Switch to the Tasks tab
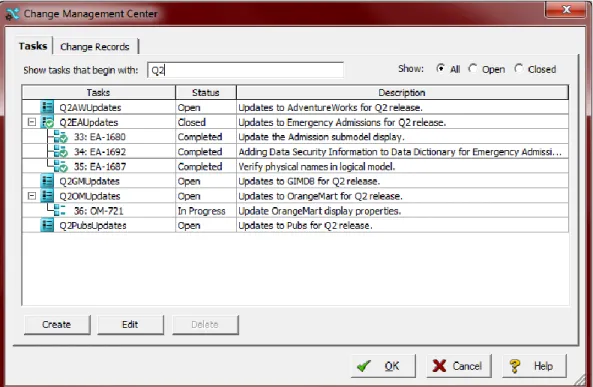593x387 pixels. point(33,46)
